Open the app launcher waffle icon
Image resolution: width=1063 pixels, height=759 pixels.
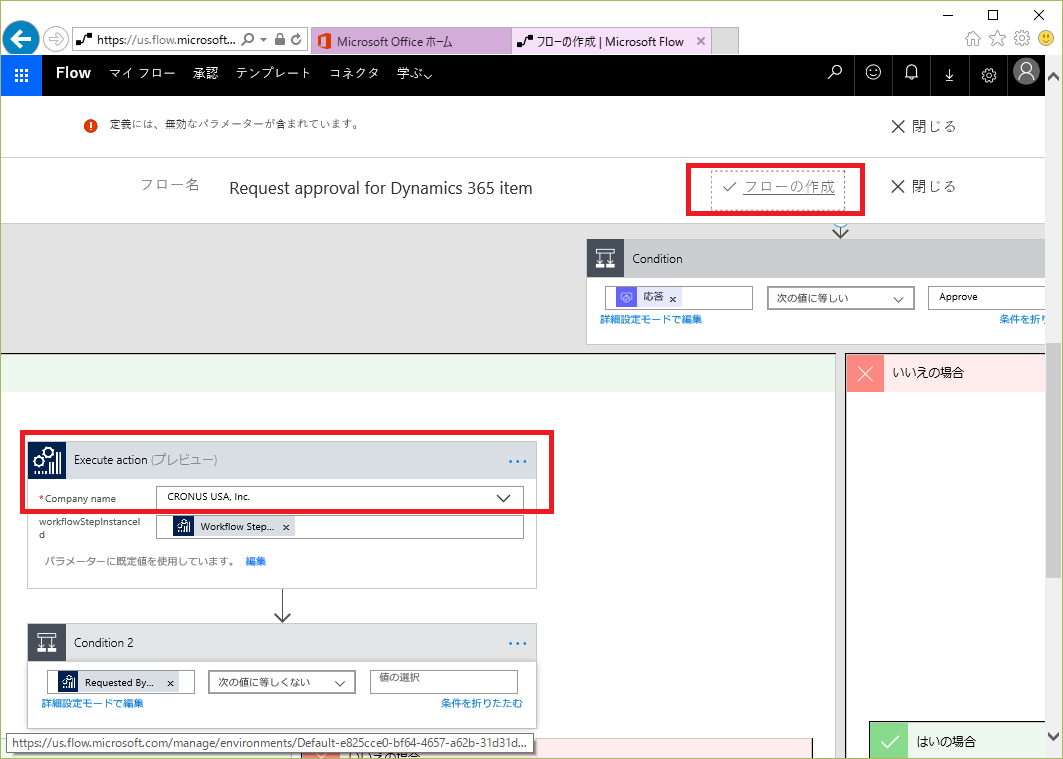pyautogui.click(x=21, y=75)
